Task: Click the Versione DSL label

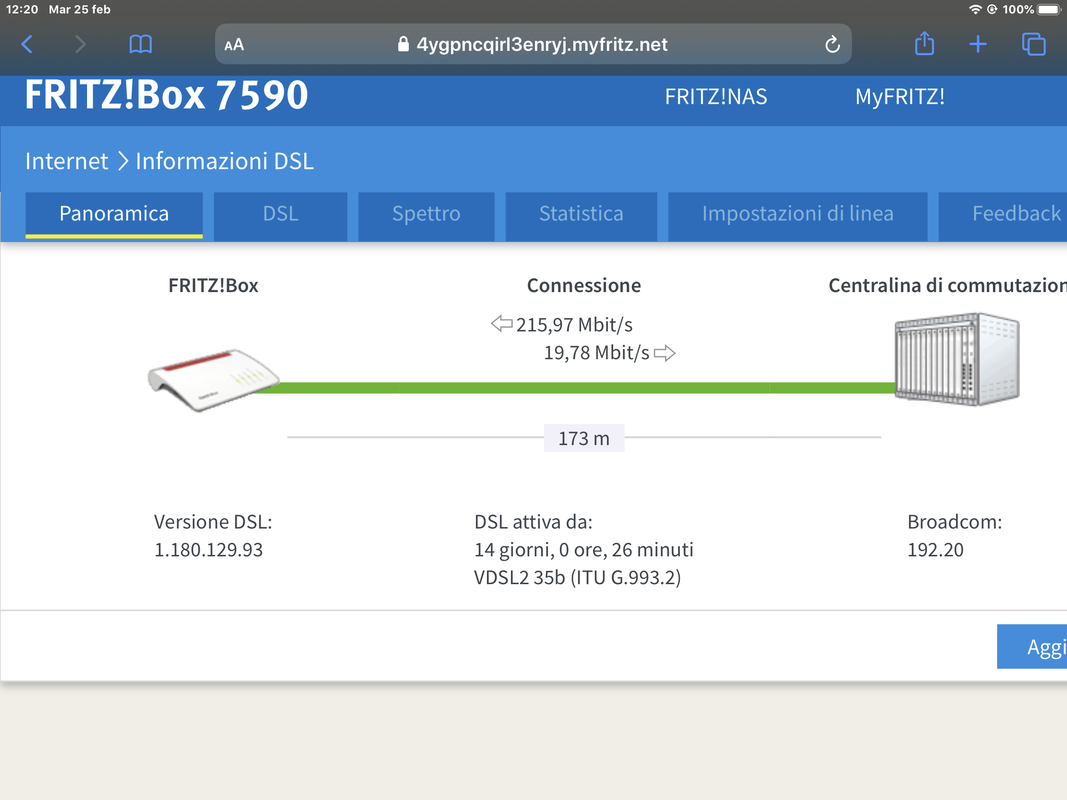Action: pyautogui.click(x=213, y=522)
